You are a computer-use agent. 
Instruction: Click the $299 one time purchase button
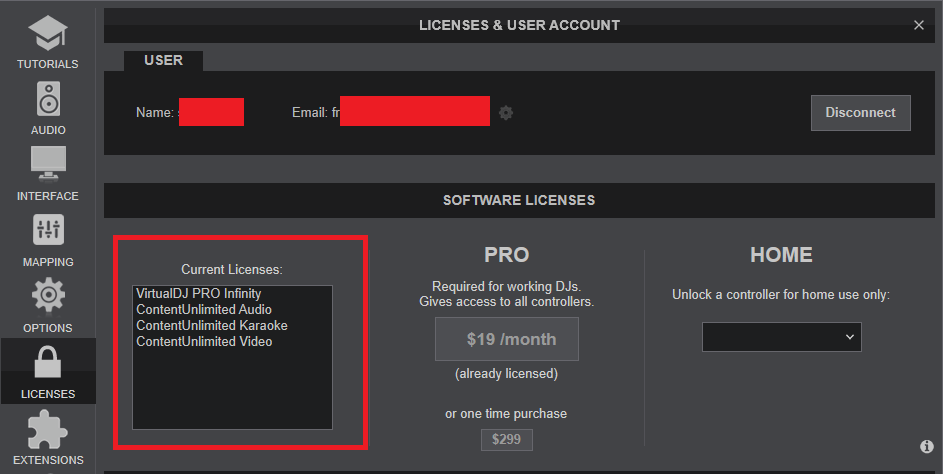click(x=506, y=439)
